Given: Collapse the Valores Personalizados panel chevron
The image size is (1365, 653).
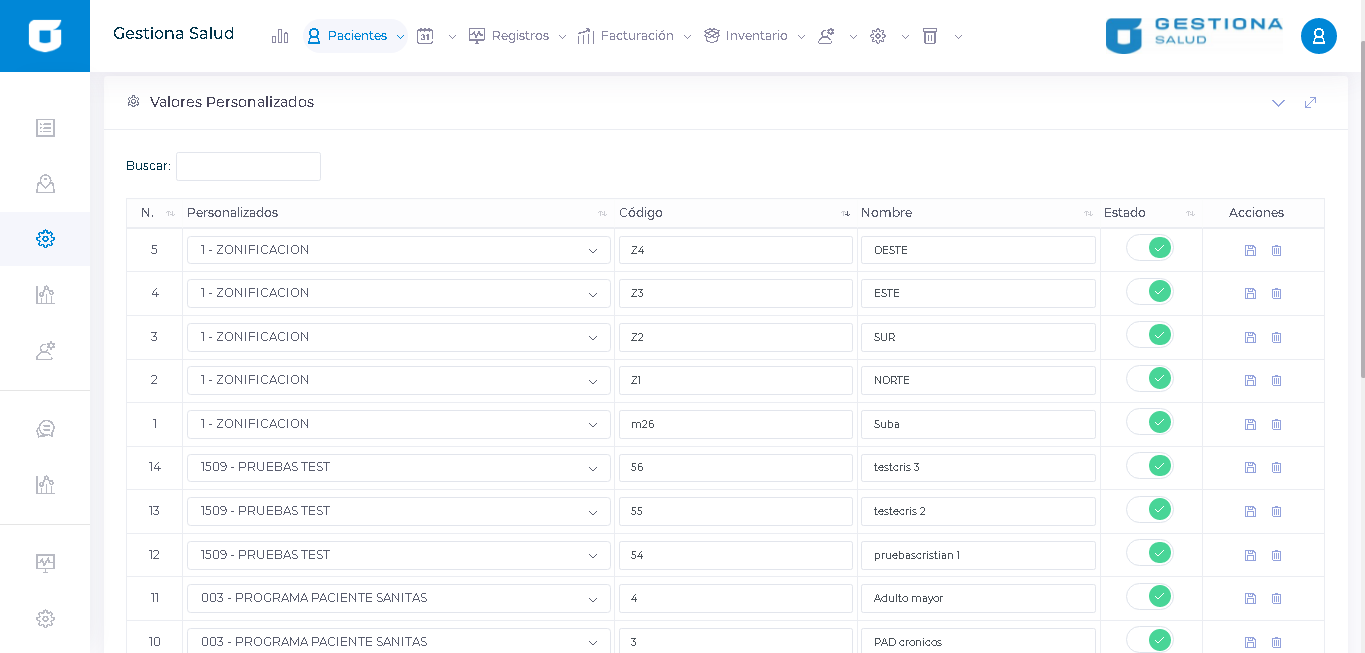Looking at the screenshot, I should point(1278,102).
